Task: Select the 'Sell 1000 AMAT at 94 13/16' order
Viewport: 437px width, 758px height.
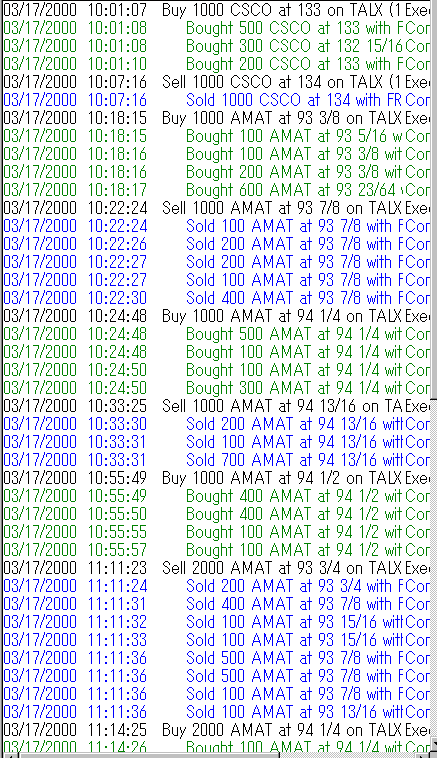Action: (216, 406)
